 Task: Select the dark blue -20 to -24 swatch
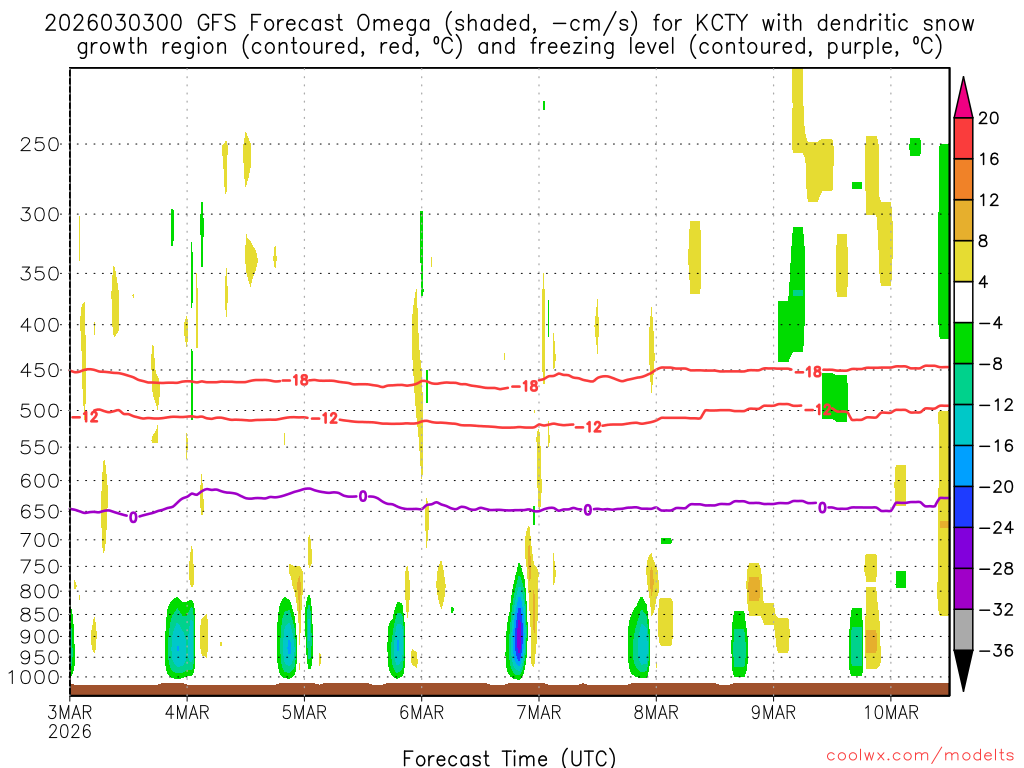[x=963, y=507]
